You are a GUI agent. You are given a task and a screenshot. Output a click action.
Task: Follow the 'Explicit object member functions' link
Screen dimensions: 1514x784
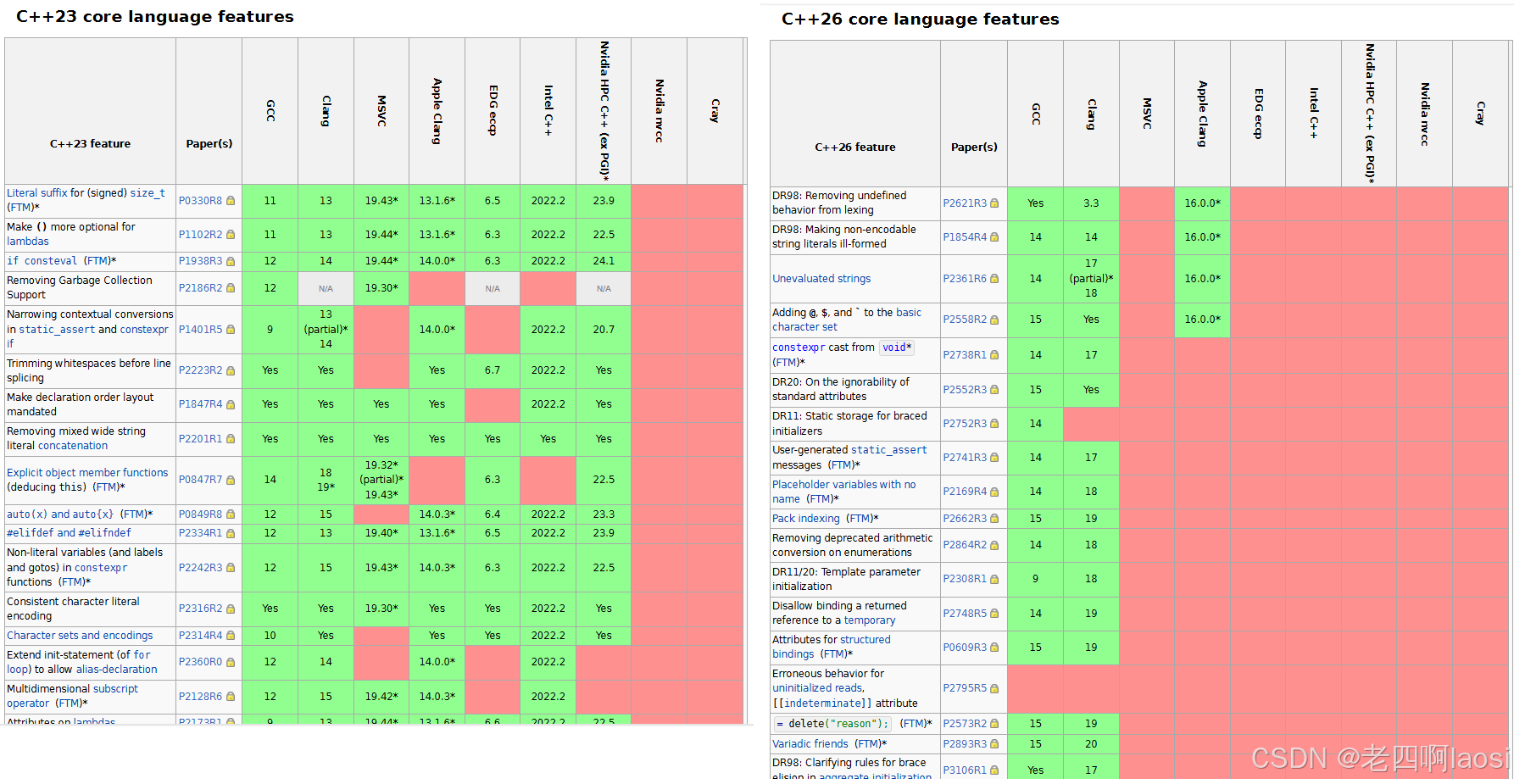pos(87,473)
